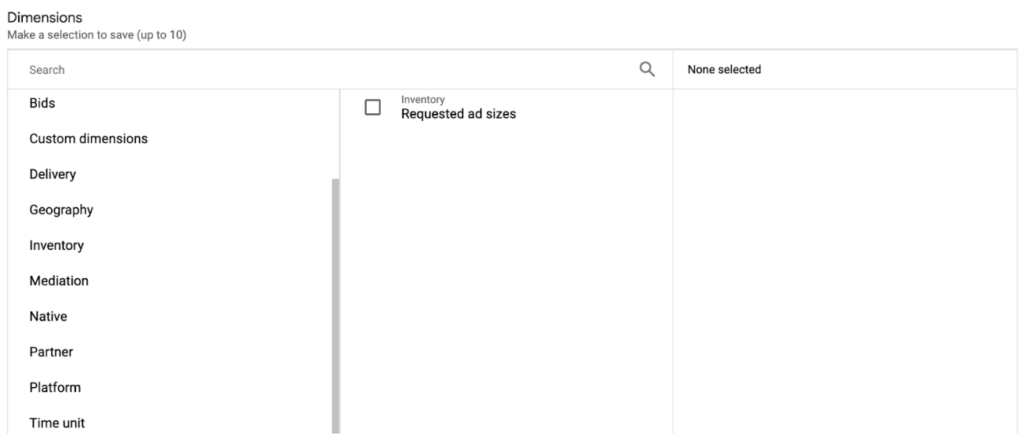Image resolution: width=1024 pixels, height=443 pixels.
Task: Click the 'Make a selection to save' hint
Action: 97,35
